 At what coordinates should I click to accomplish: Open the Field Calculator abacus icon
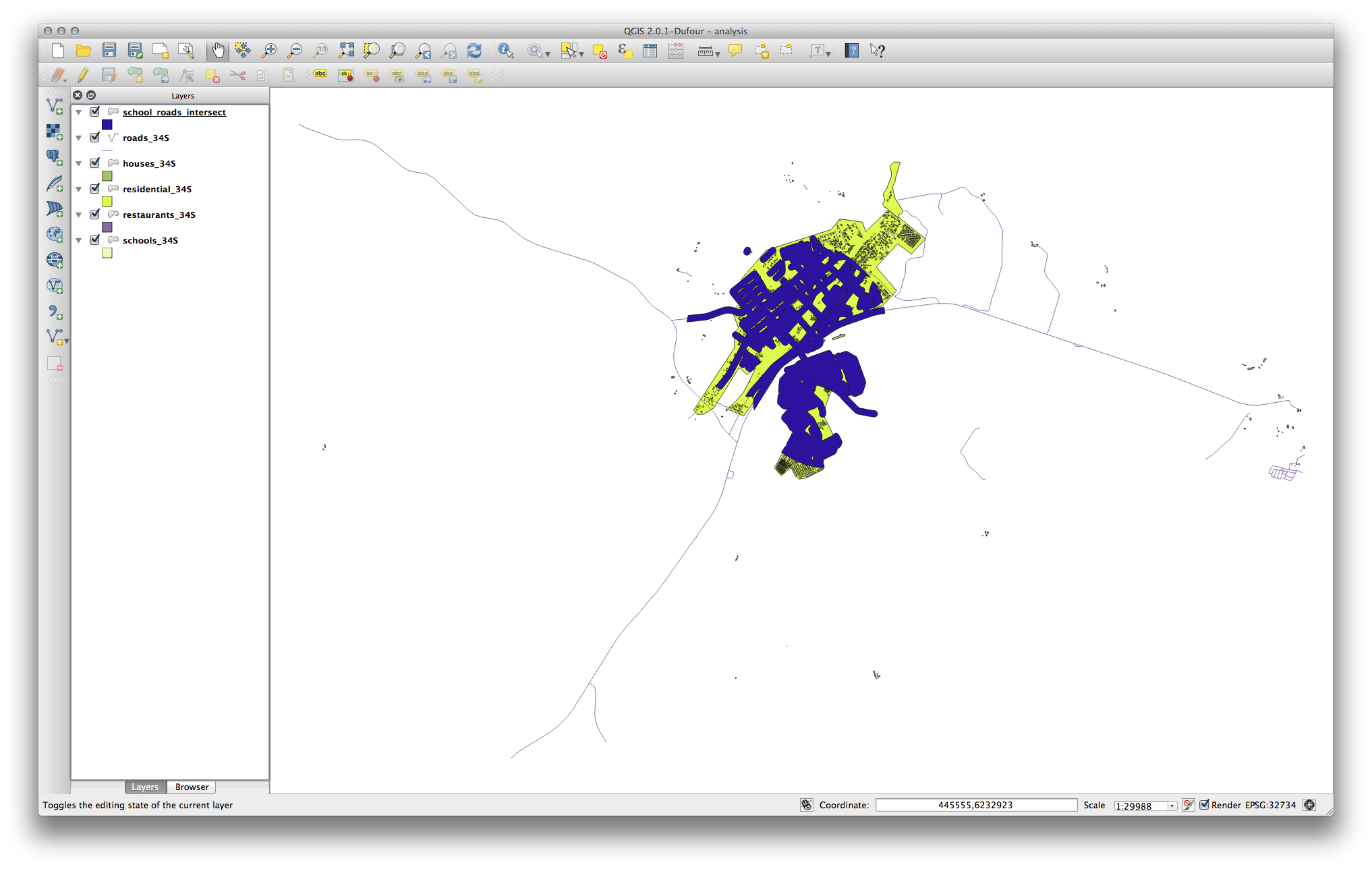pos(676,51)
